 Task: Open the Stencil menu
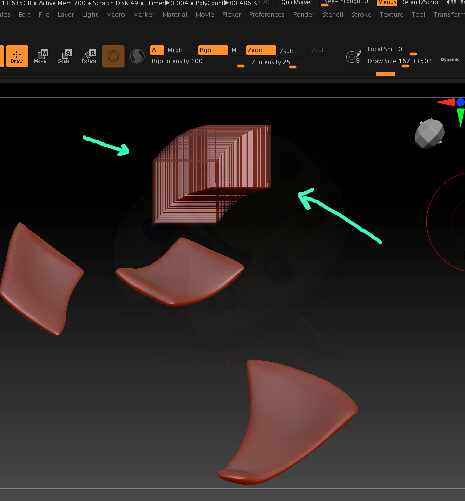click(333, 15)
